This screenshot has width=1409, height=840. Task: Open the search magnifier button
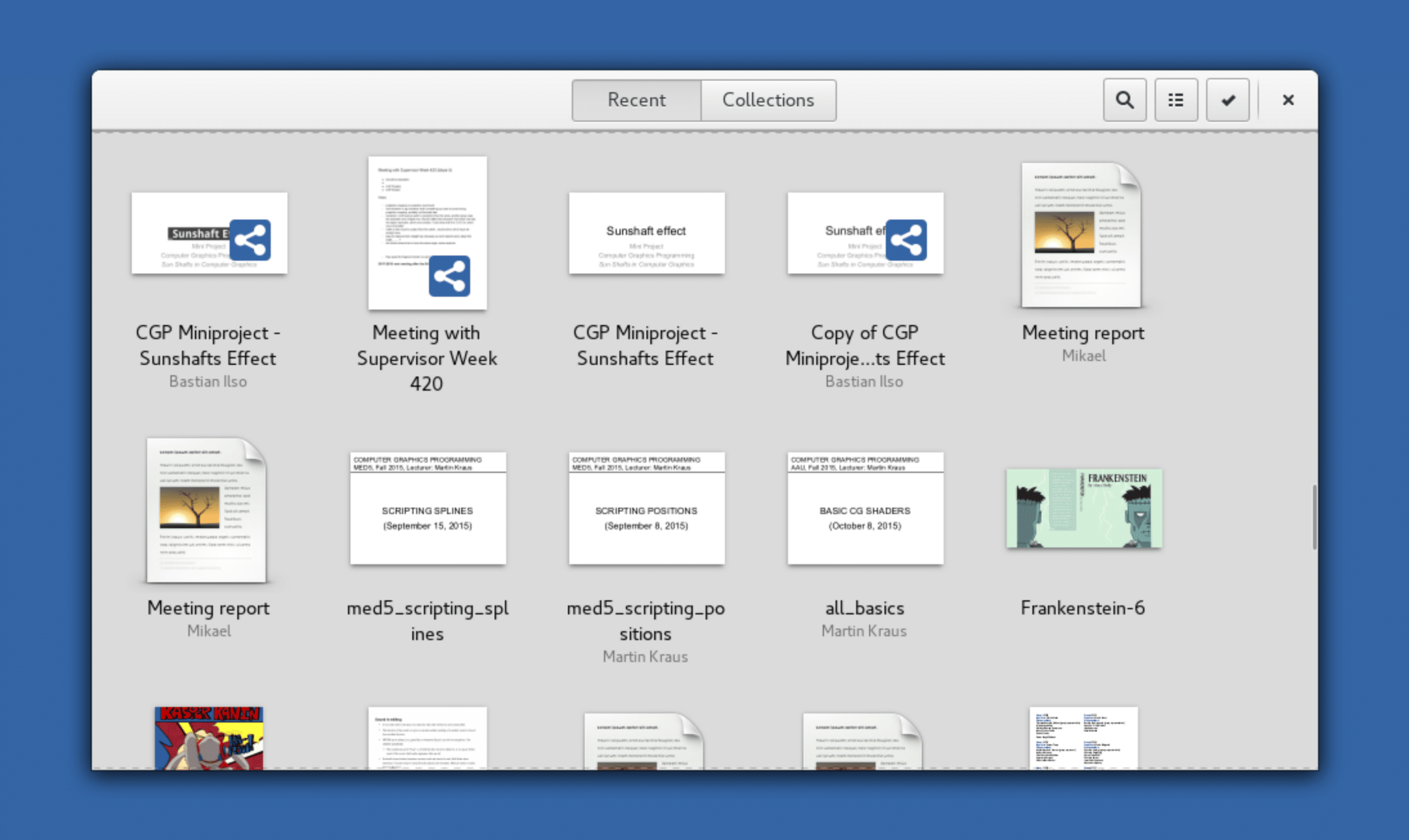[x=1124, y=100]
